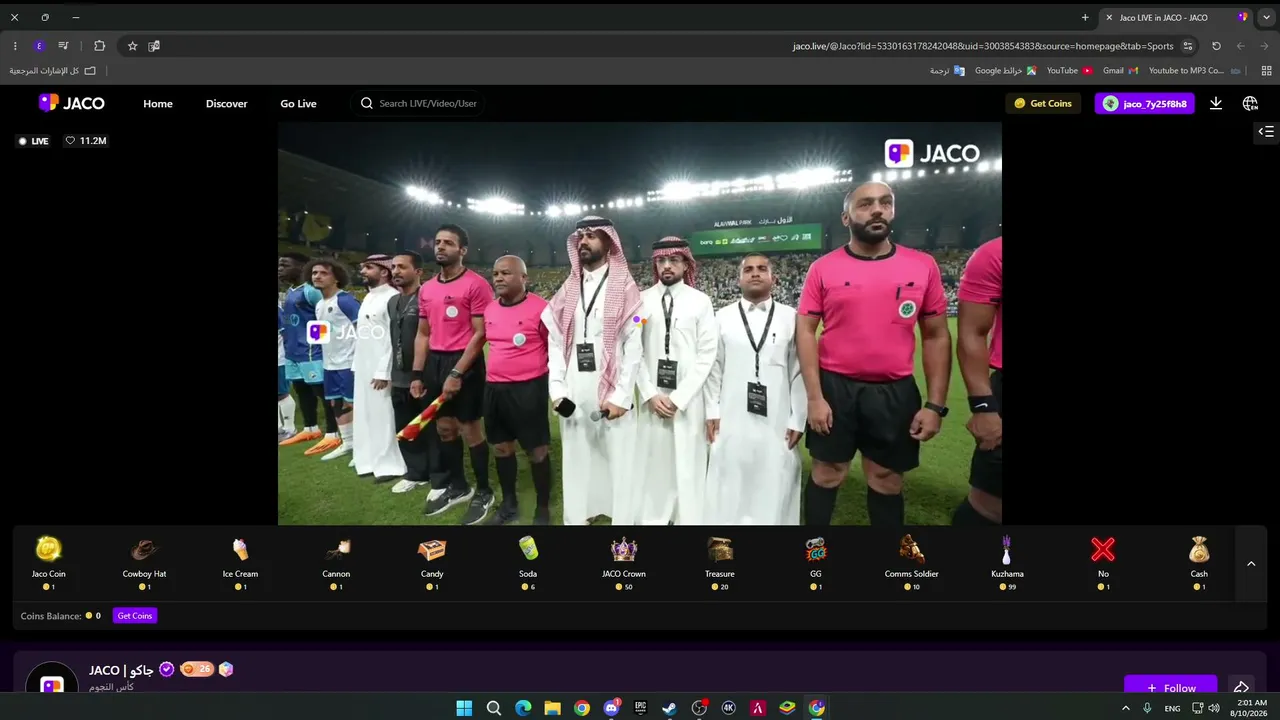The image size is (1280, 720).
Task: Open the volume control in system tray
Action: (1214, 708)
